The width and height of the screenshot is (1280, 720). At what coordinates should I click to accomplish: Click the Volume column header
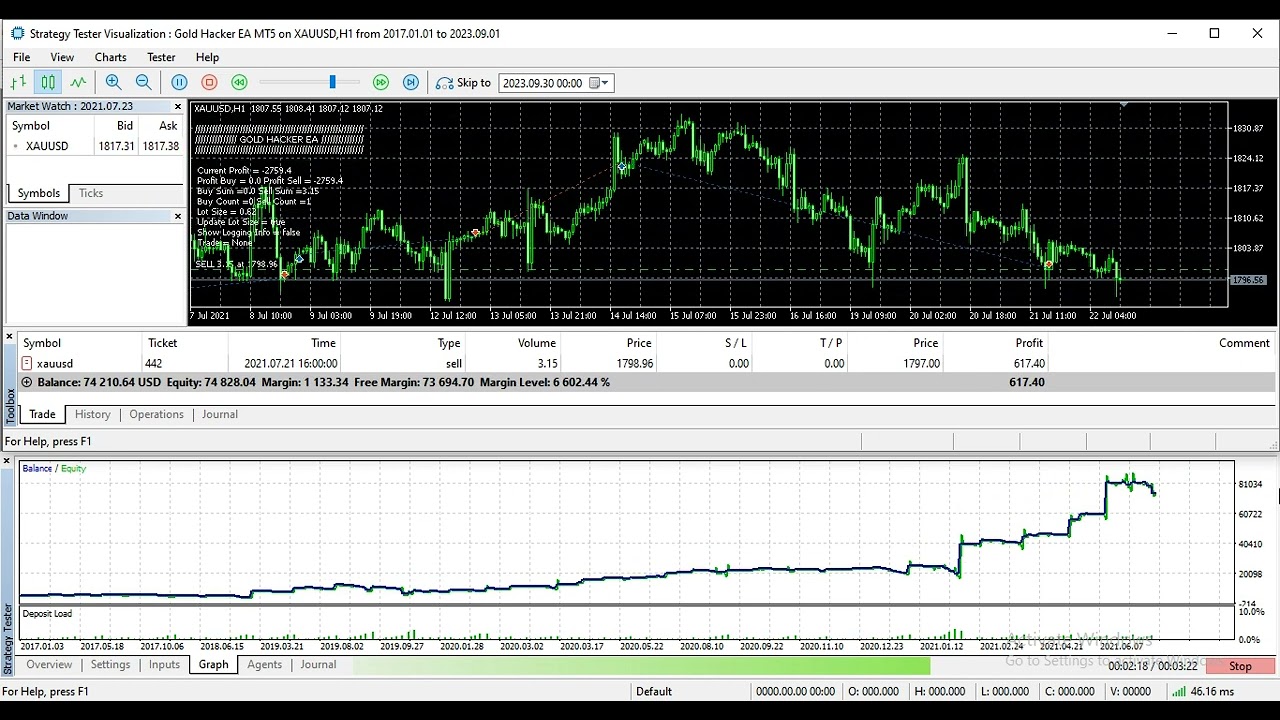point(537,343)
